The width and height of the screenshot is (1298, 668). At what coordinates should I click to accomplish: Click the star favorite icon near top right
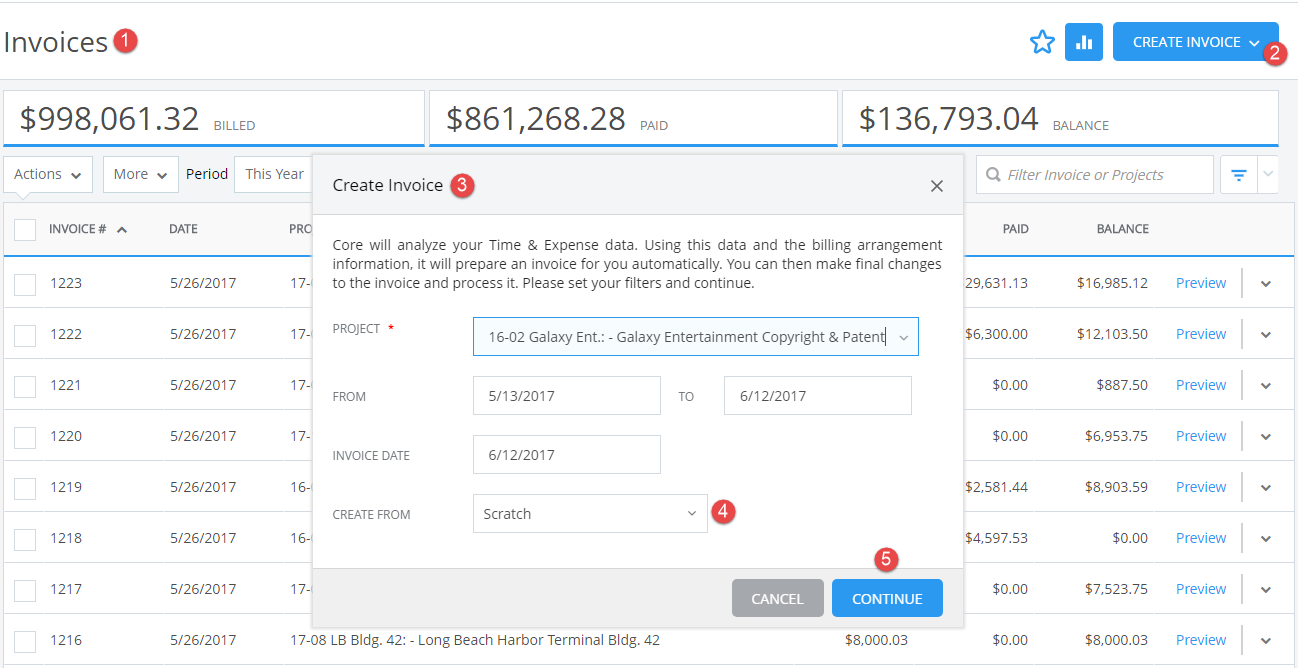tap(1042, 42)
